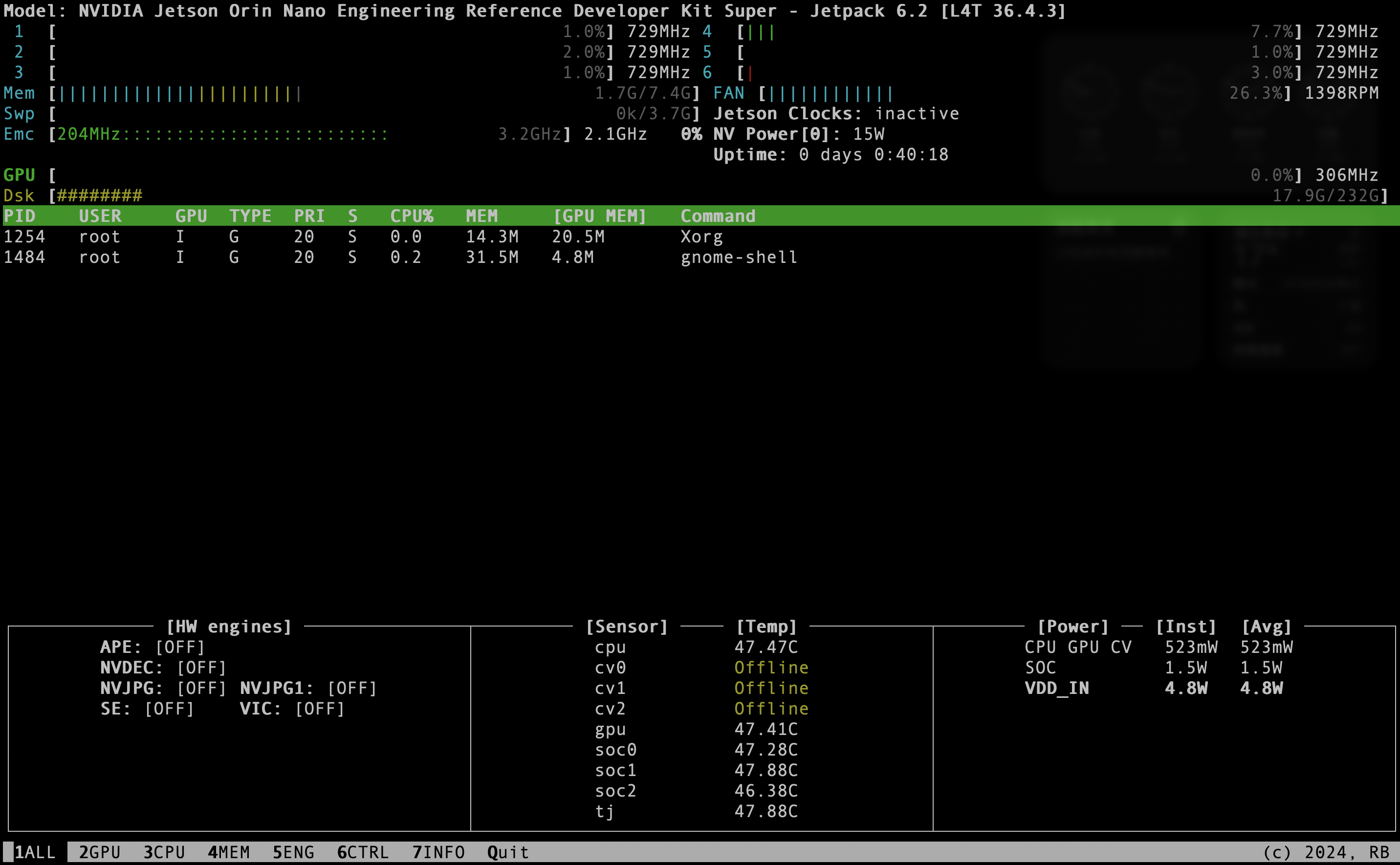Switch to the 1ALL tab

click(x=35, y=852)
